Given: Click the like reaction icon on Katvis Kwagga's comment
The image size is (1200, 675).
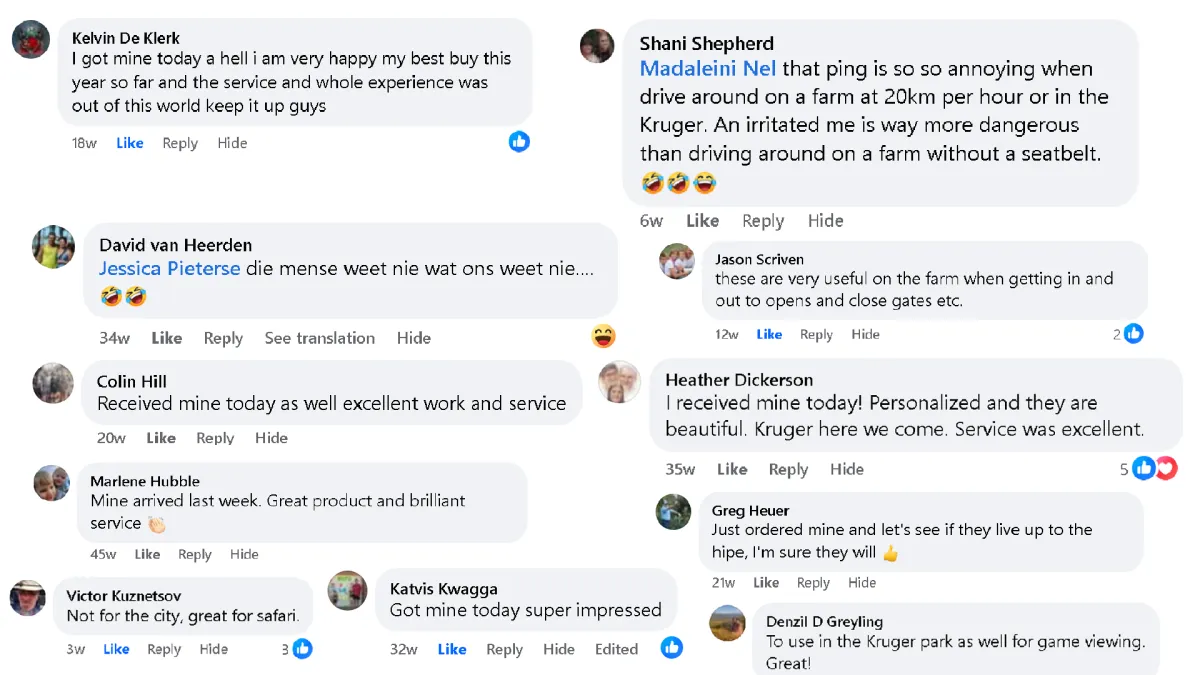Looking at the screenshot, I should point(672,648).
